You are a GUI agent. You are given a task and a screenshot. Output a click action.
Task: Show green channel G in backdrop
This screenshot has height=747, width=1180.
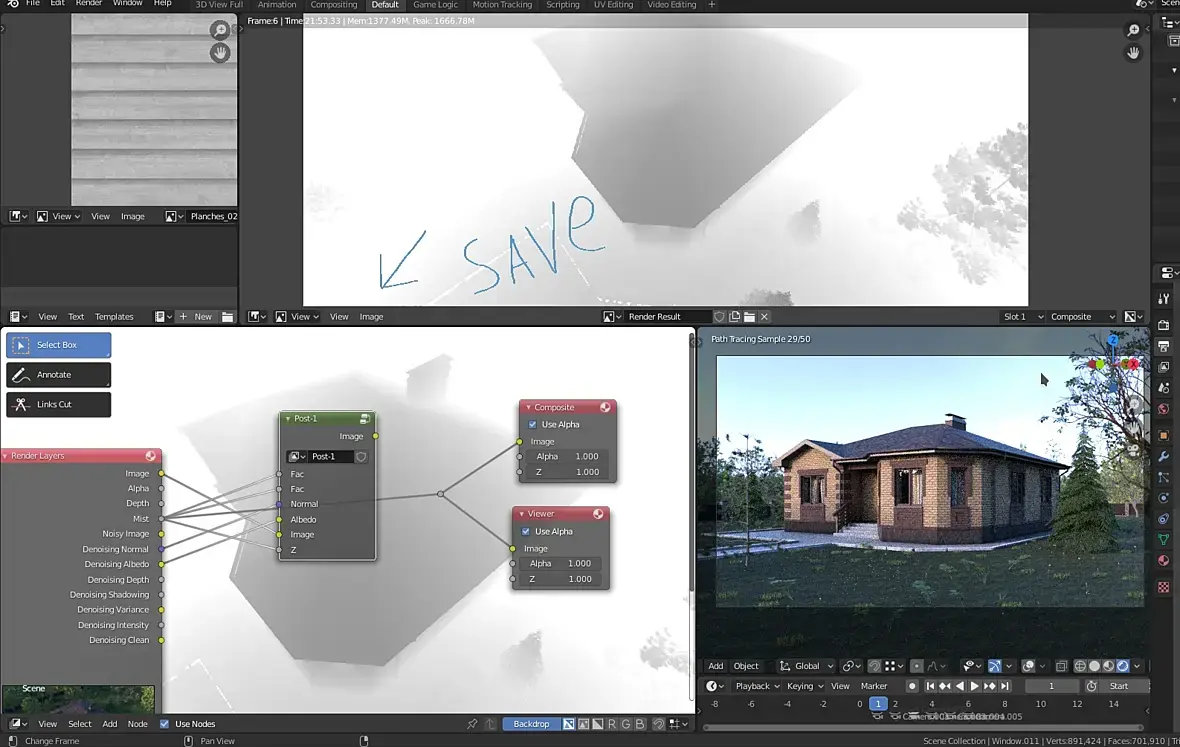click(626, 724)
